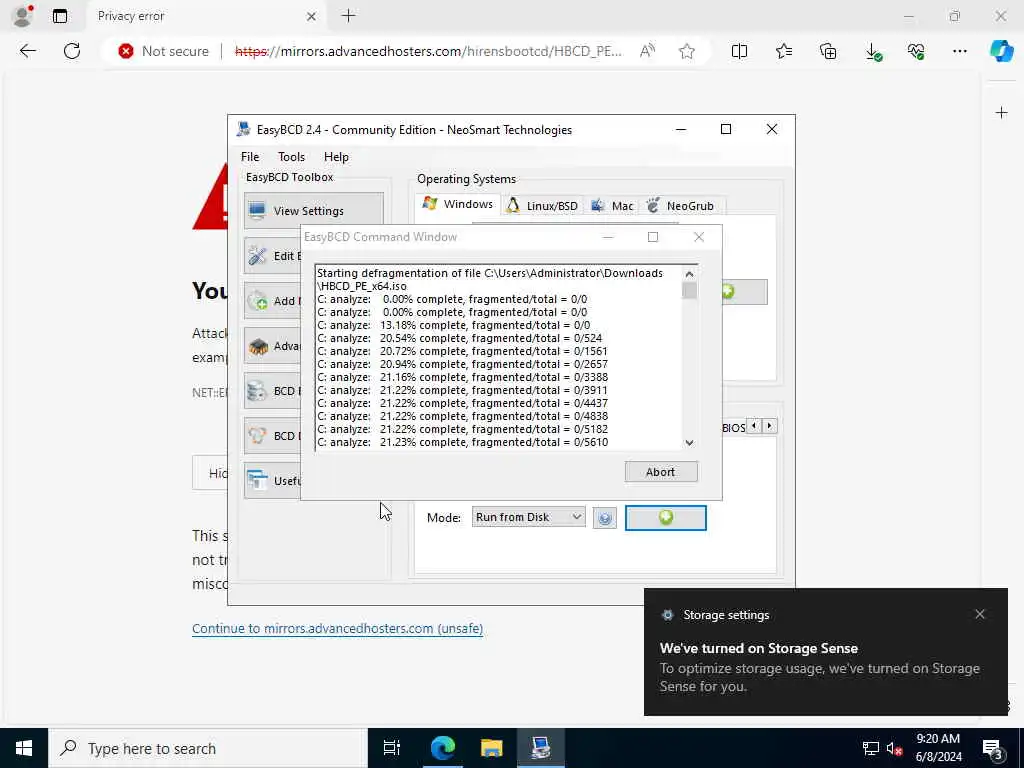1024x768 pixels.
Task: Switch to the Linux/BSD tab
Action: 542,206
